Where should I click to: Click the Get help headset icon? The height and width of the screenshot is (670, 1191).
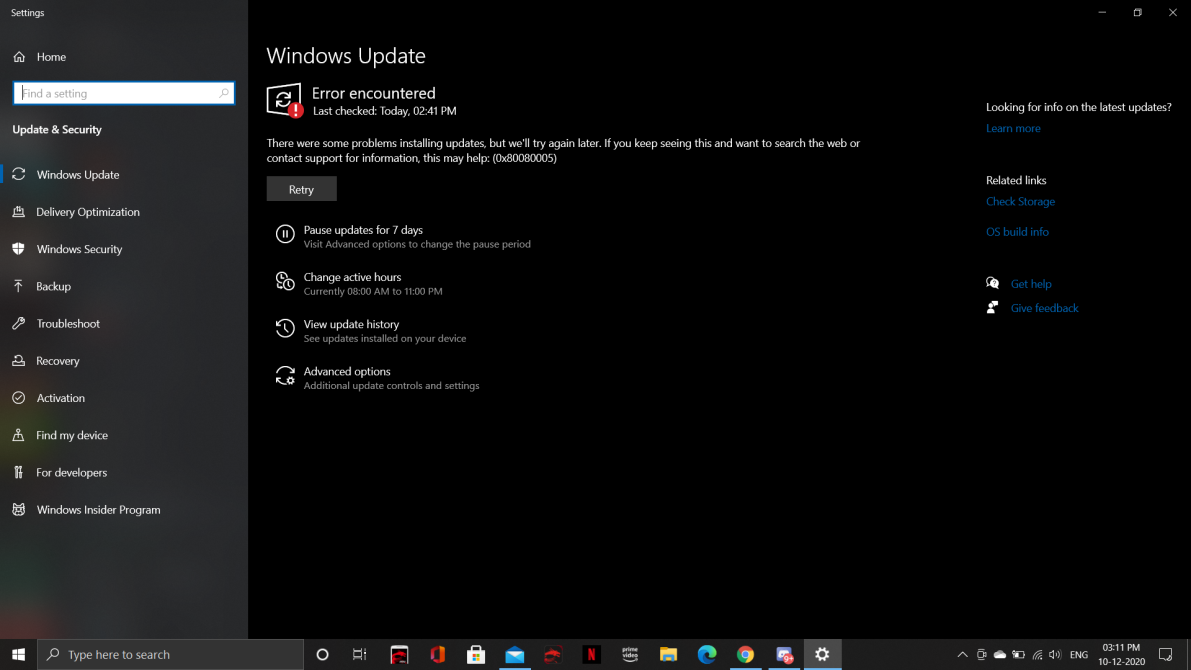[x=992, y=283]
